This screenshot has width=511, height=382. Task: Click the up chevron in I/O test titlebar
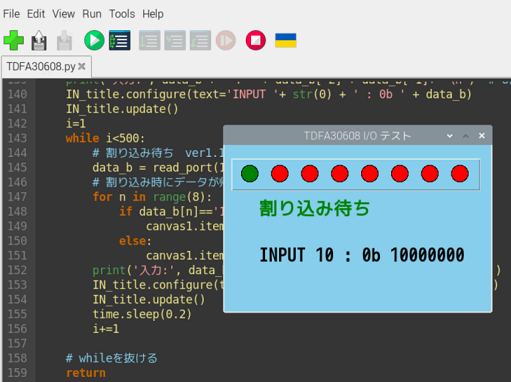[x=466, y=136]
